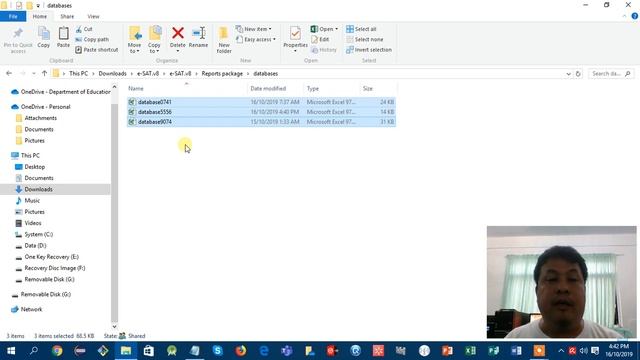Open Attachments folder in sidebar
The width and height of the screenshot is (640, 360).
pos(36,118)
